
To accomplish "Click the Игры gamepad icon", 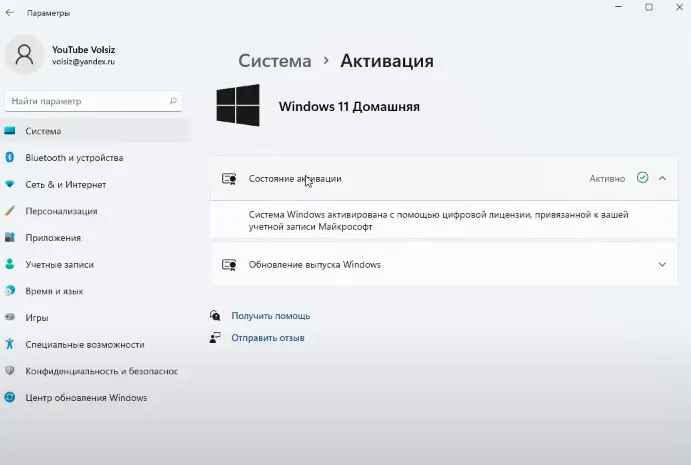I will tap(10, 317).
